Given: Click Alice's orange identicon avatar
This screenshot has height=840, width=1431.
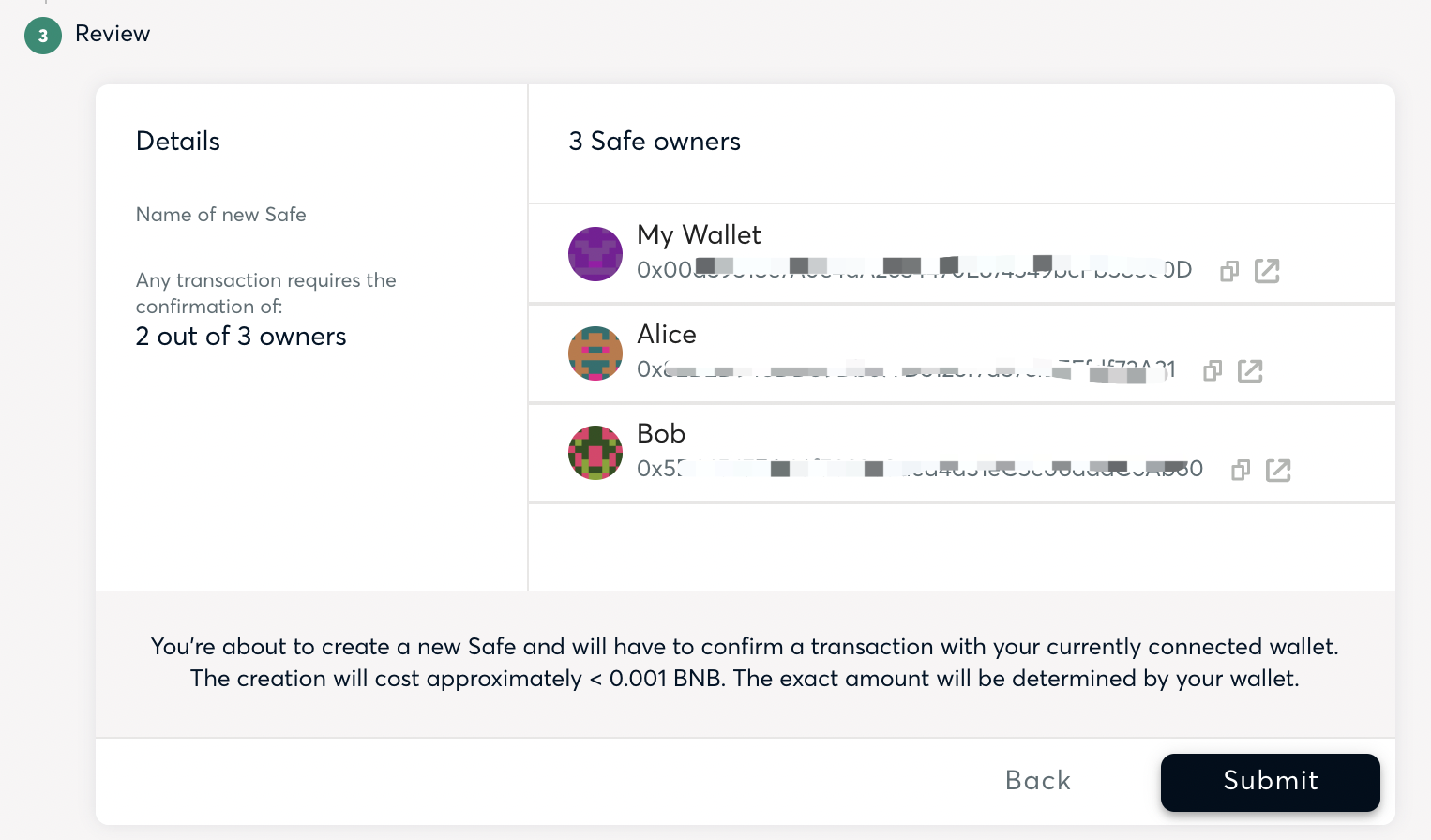Looking at the screenshot, I should tap(595, 353).
